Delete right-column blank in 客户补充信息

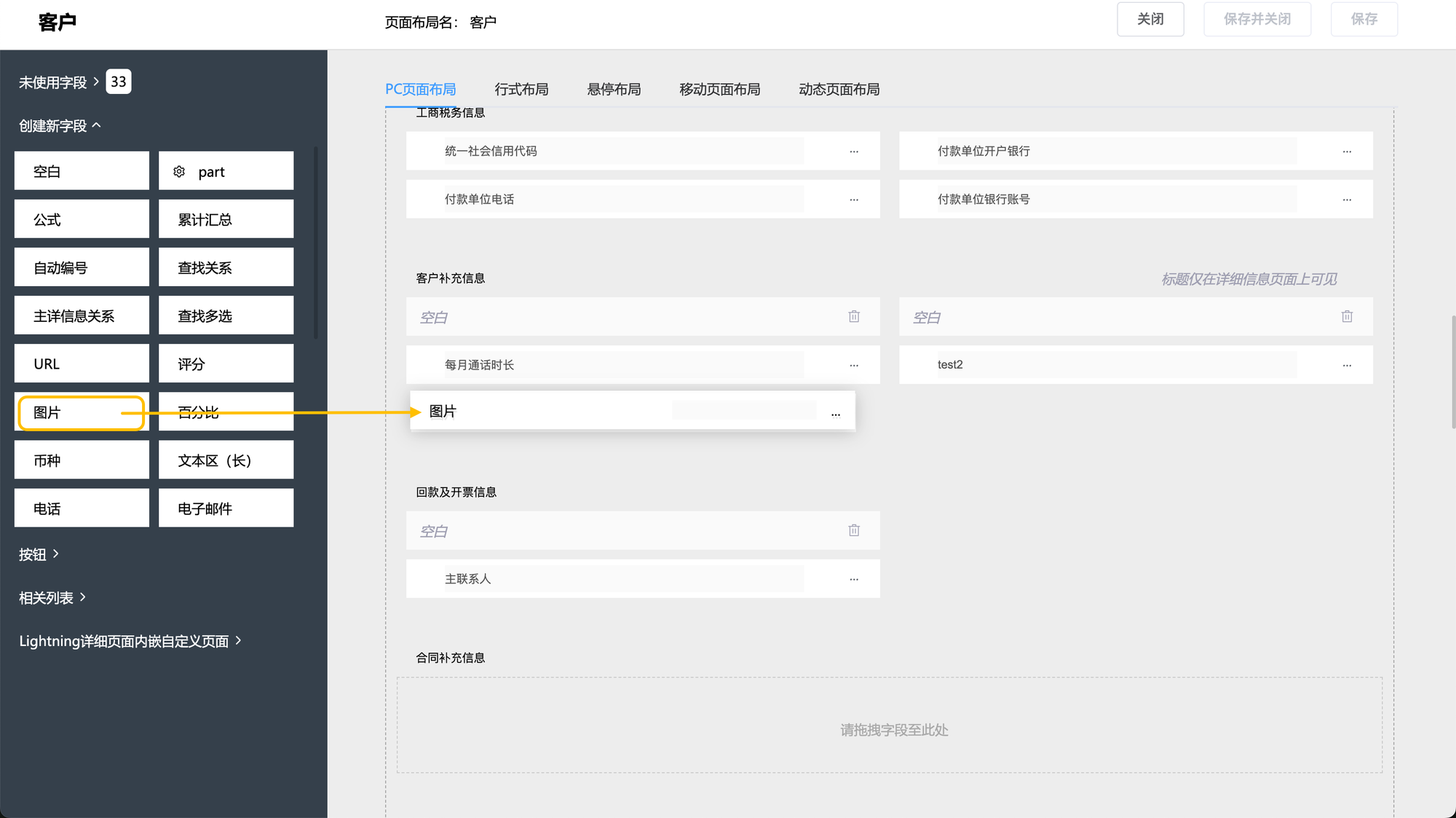click(x=1347, y=316)
